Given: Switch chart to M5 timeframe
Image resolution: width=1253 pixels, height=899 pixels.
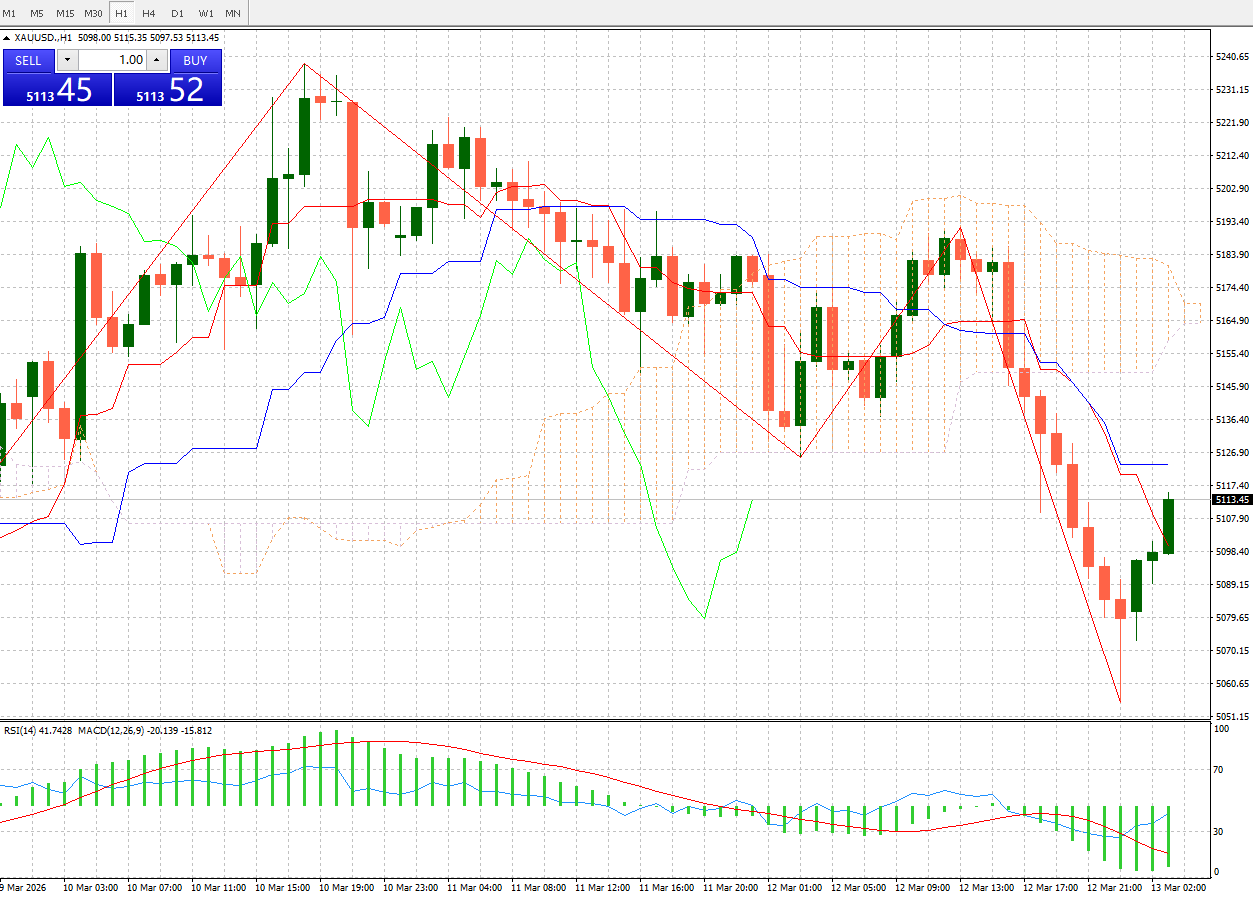Looking at the screenshot, I should (38, 13).
